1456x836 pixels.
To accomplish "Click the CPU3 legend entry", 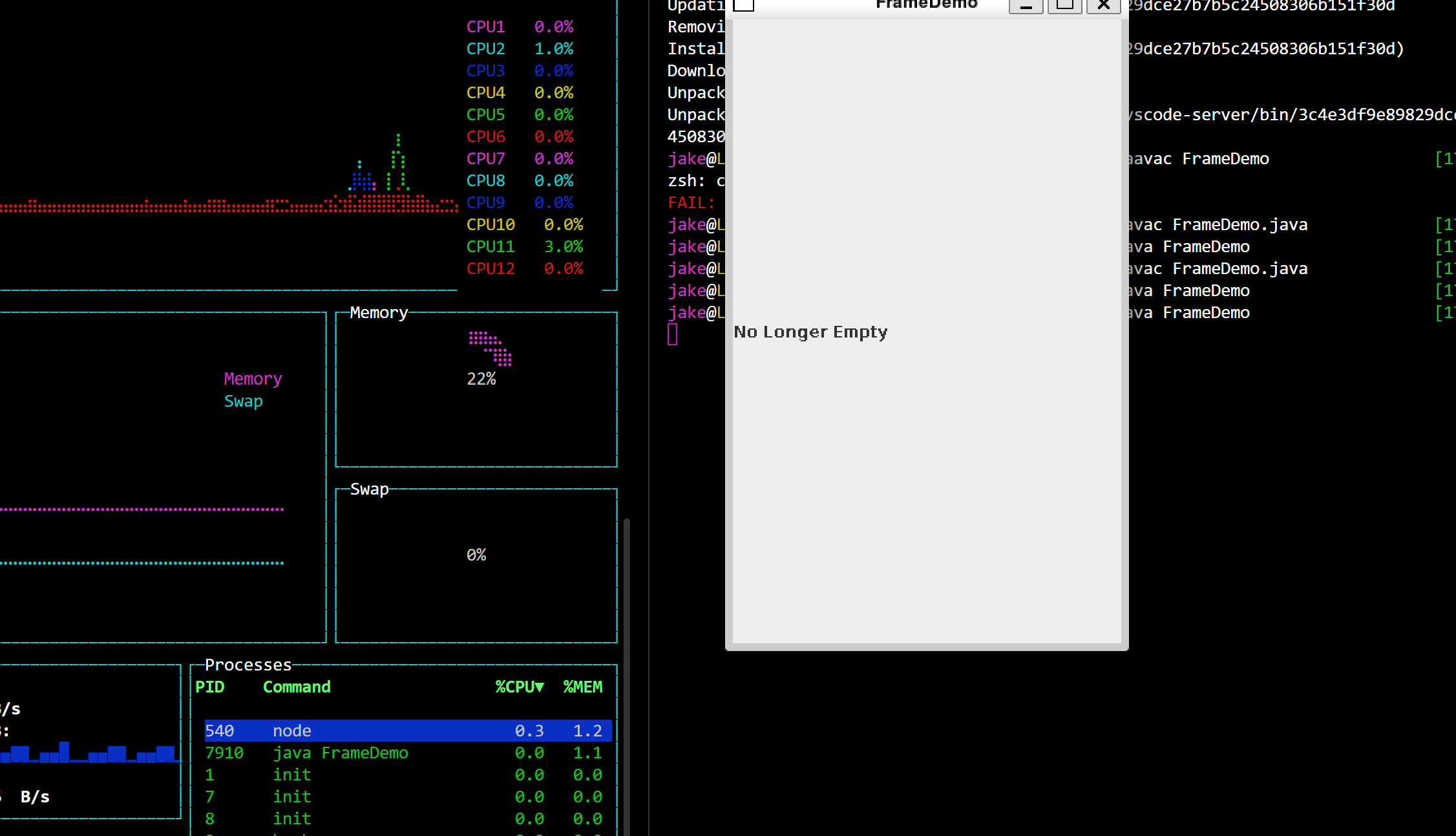I will click(x=520, y=70).
